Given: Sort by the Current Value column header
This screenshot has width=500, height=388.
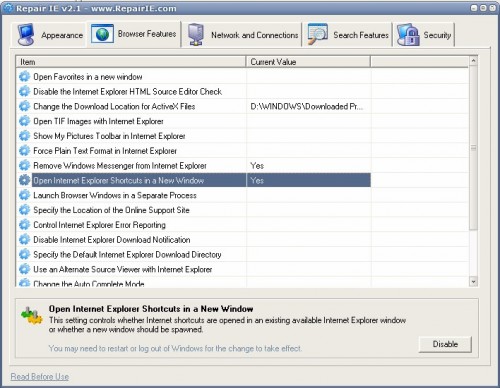Looking at the screenshot, I should coord(308,62).
